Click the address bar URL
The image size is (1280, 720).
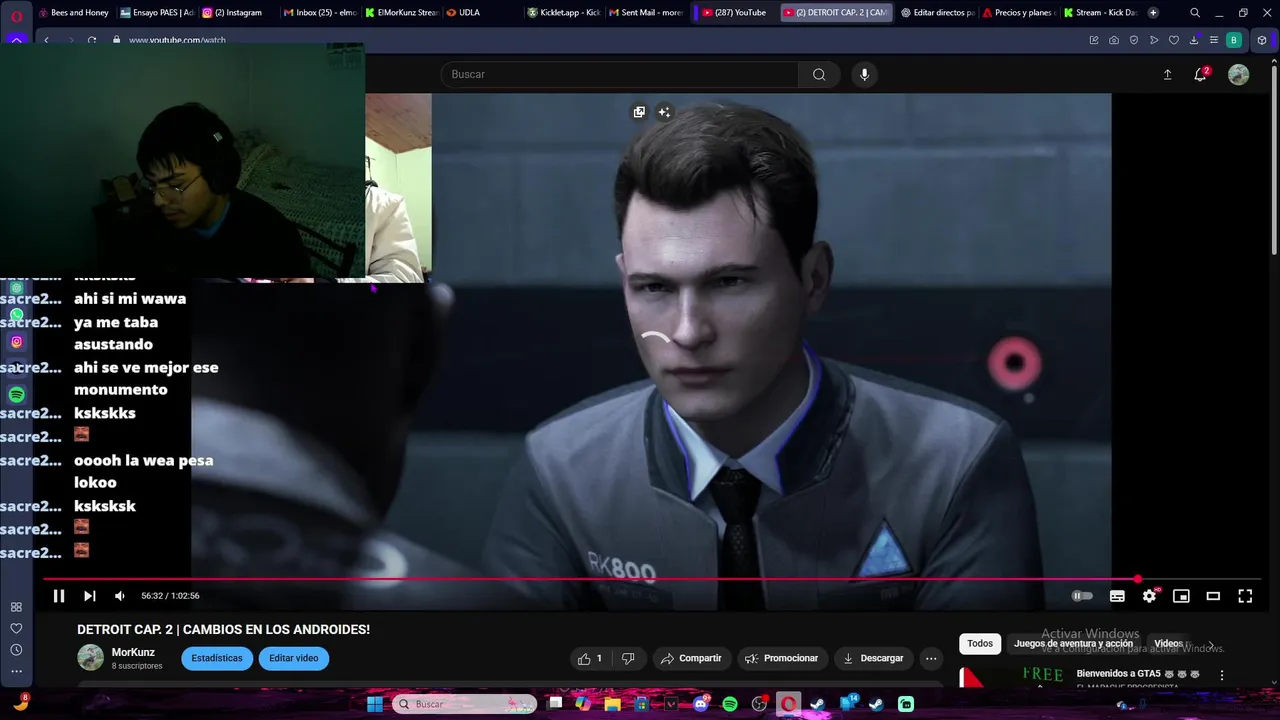177,40
